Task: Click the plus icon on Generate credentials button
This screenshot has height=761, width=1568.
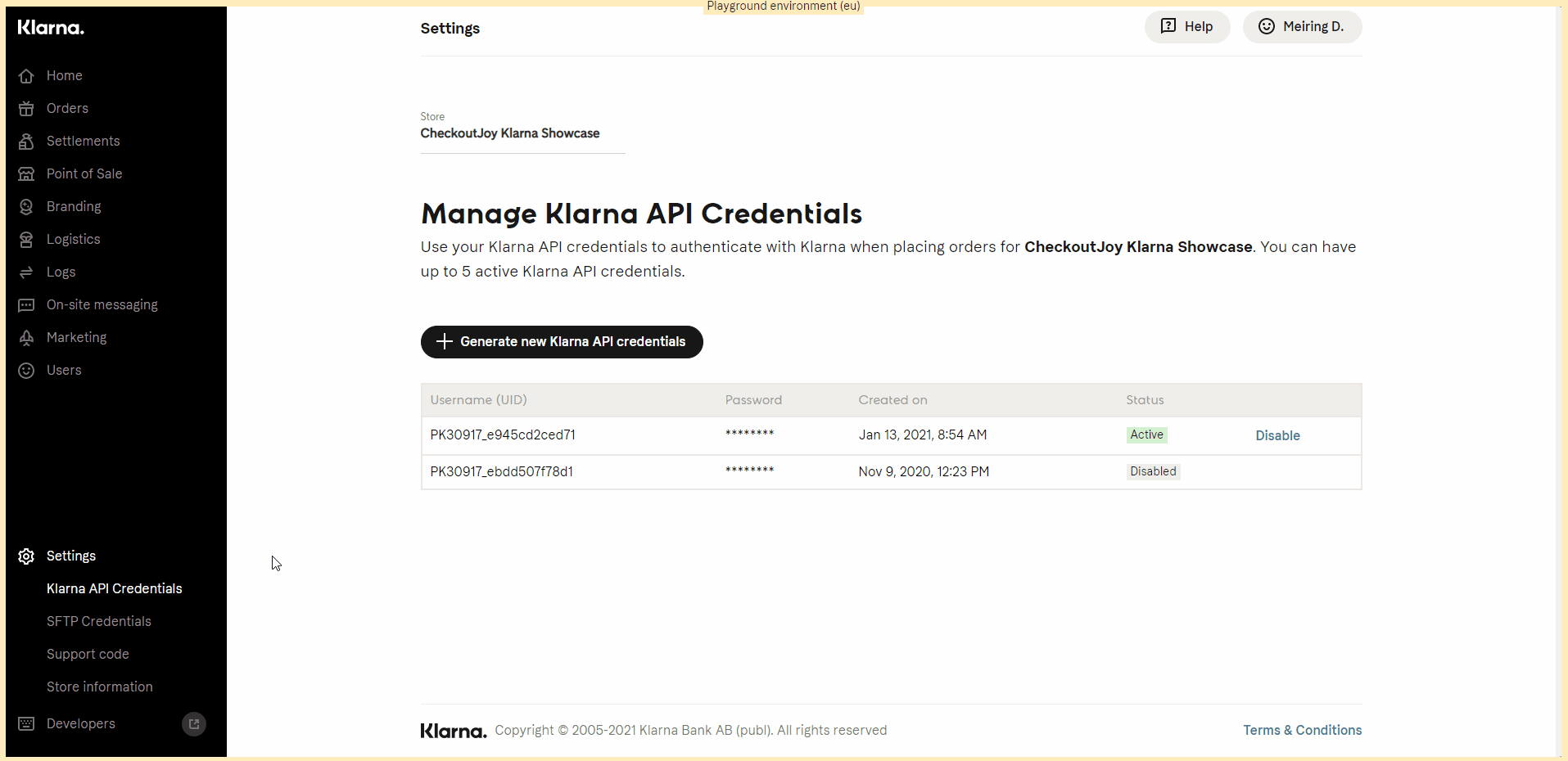Action: (445, 341)
